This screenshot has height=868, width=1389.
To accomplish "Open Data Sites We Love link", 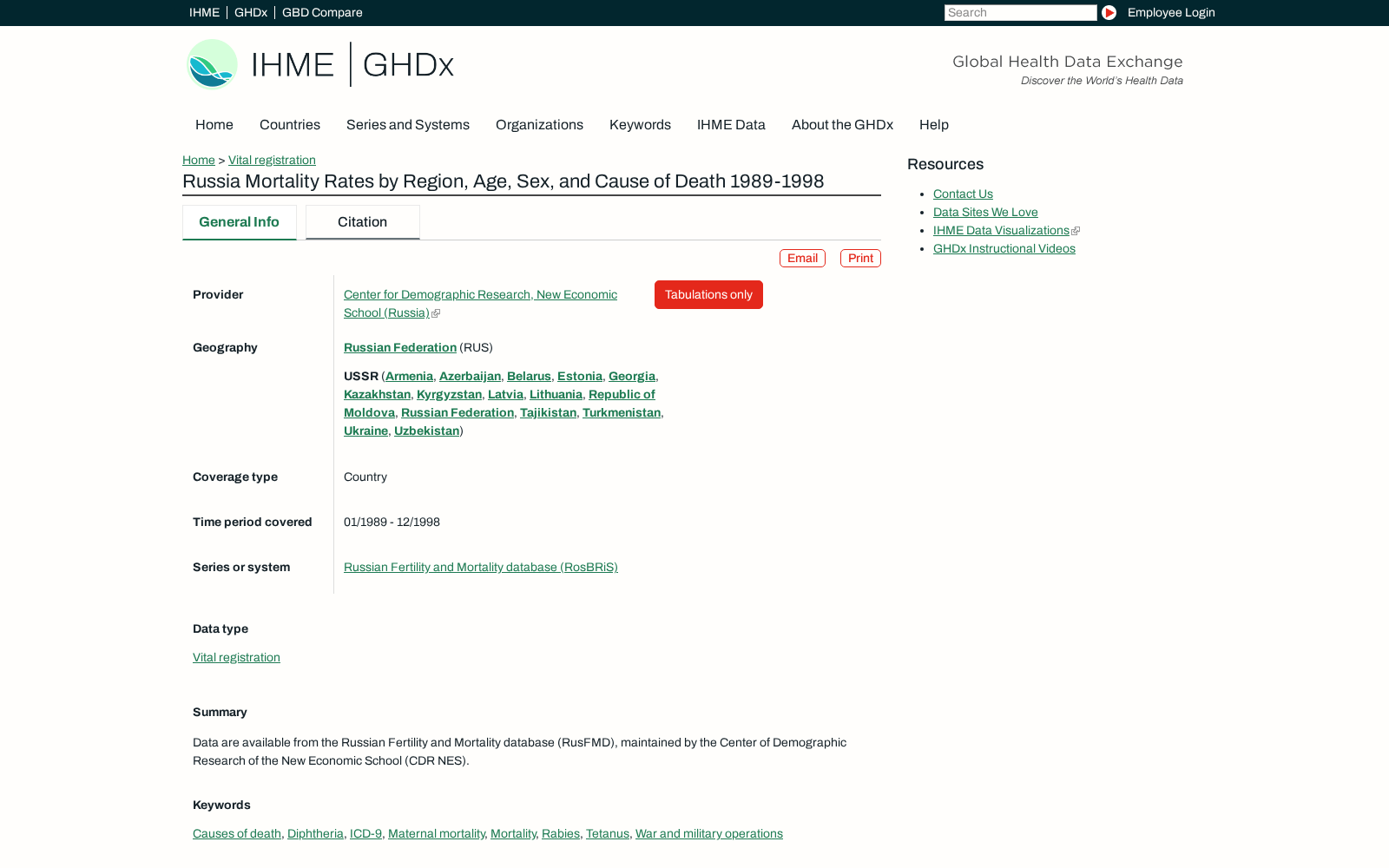I will [x=985, y=213].
